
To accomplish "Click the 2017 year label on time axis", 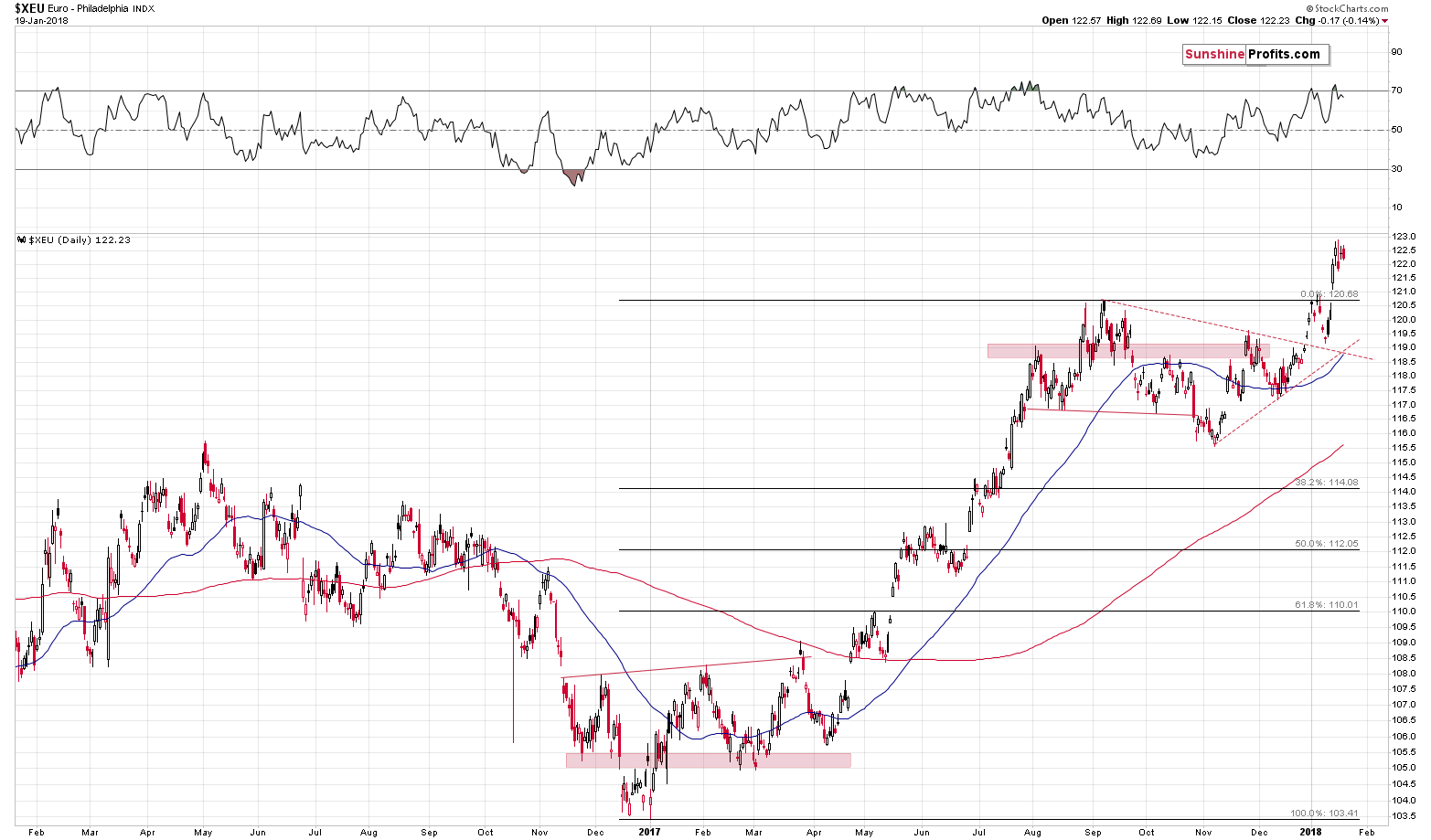I will tap(649, 832).
